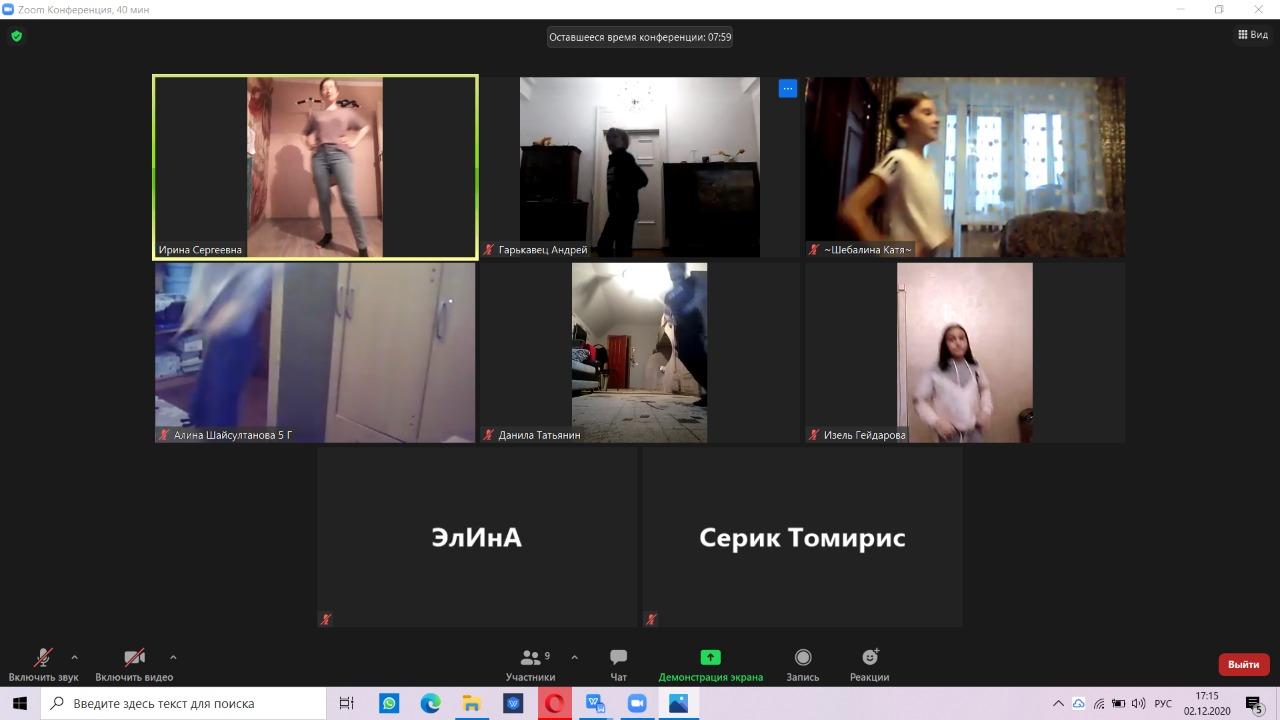Start recording with the Запись button
Viewport: 1280px width, 720px height.
(802, 664)
